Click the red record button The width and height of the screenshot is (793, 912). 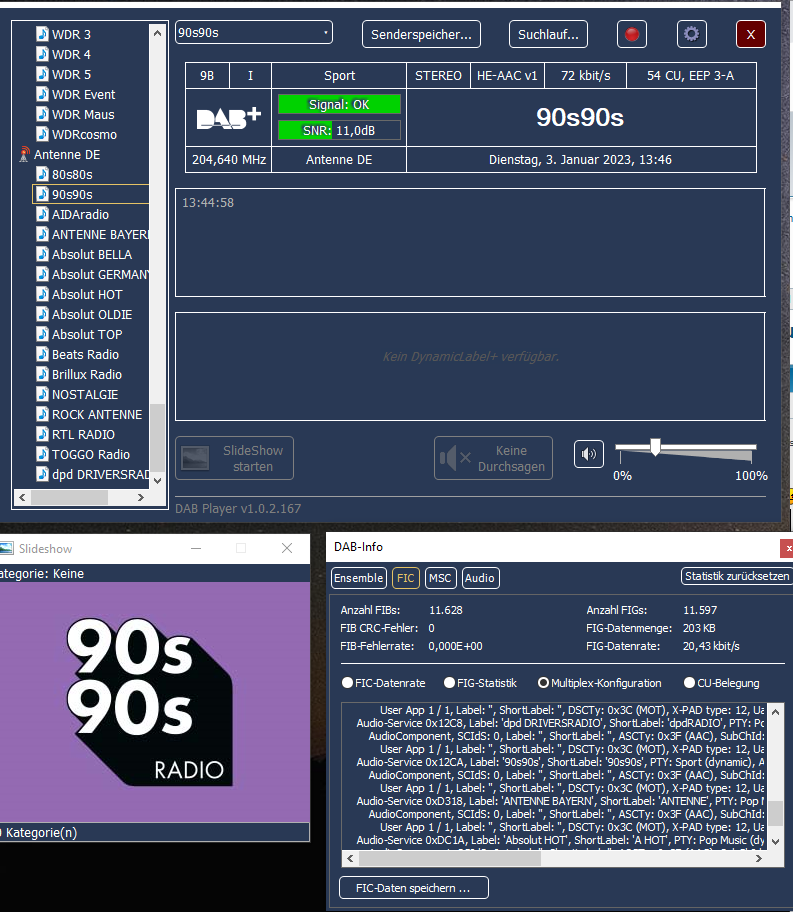(631, 34)
